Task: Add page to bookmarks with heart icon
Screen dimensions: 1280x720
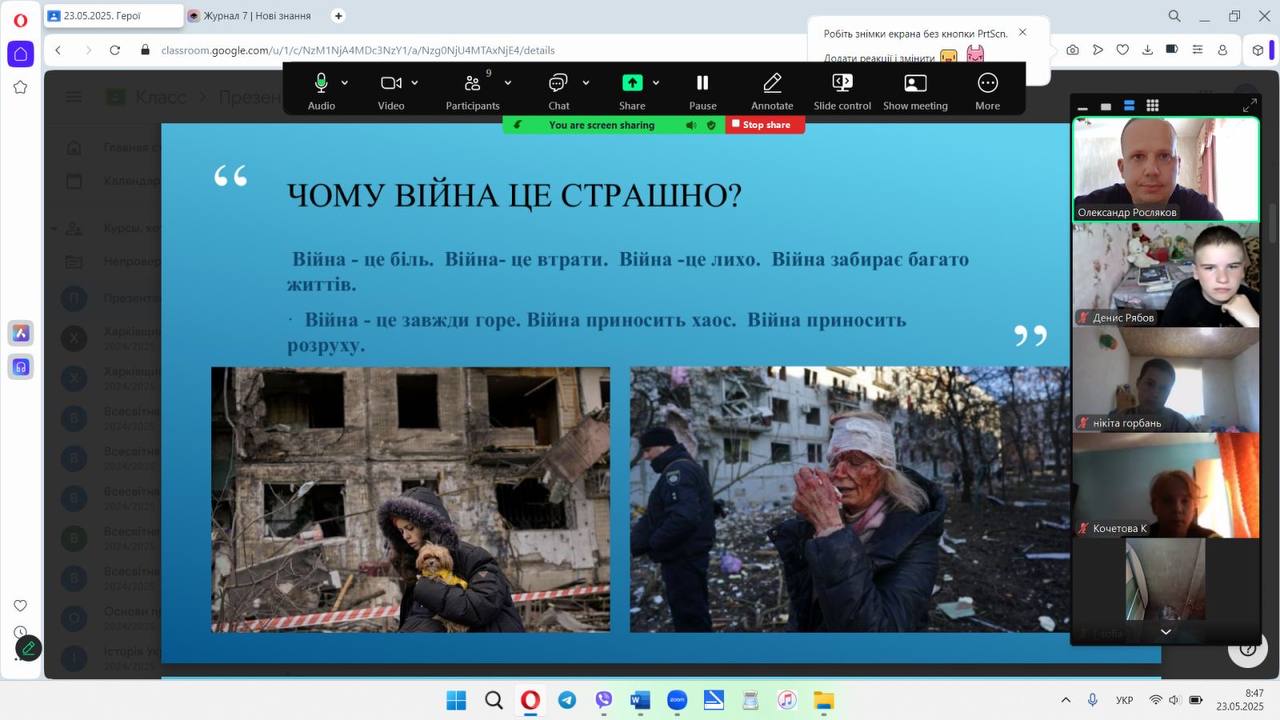Action: [1123, 50]
